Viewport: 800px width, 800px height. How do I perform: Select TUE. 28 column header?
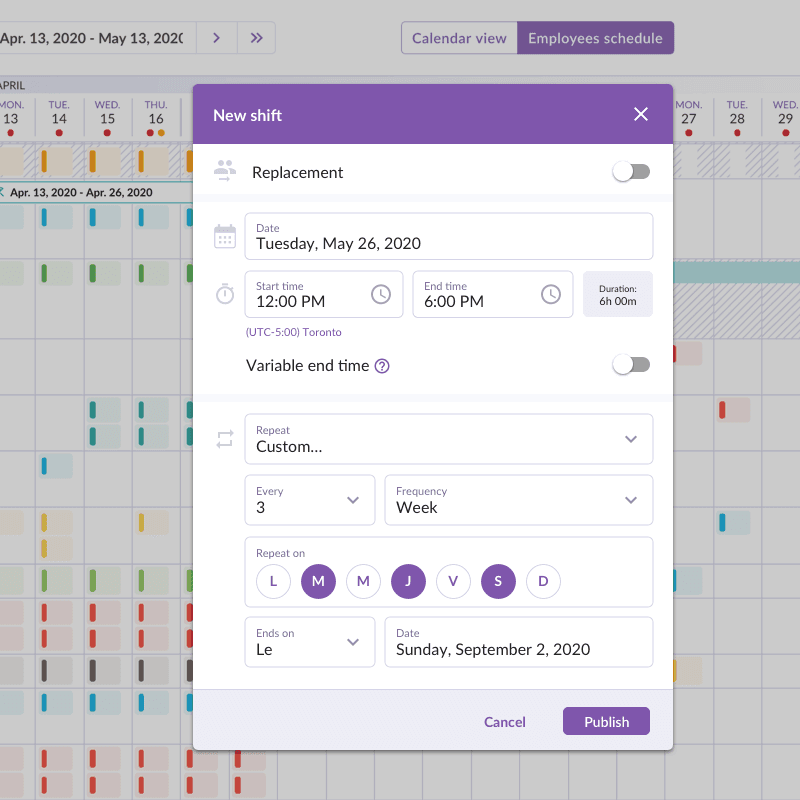[x=737, y=118]
